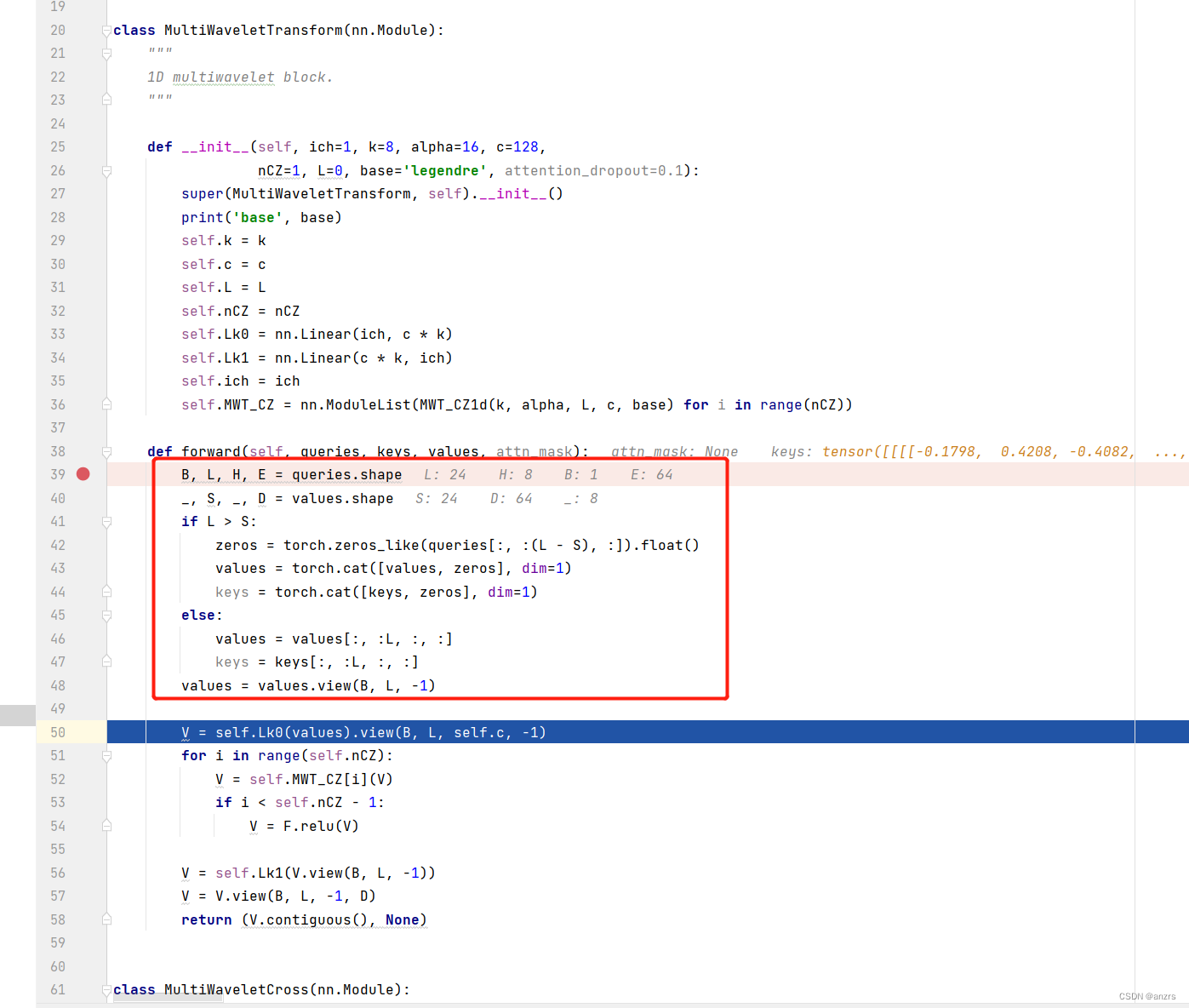Click fold end marker on line 47
The height and width of the screenshot is (1008, 1189).
[106, 661]
